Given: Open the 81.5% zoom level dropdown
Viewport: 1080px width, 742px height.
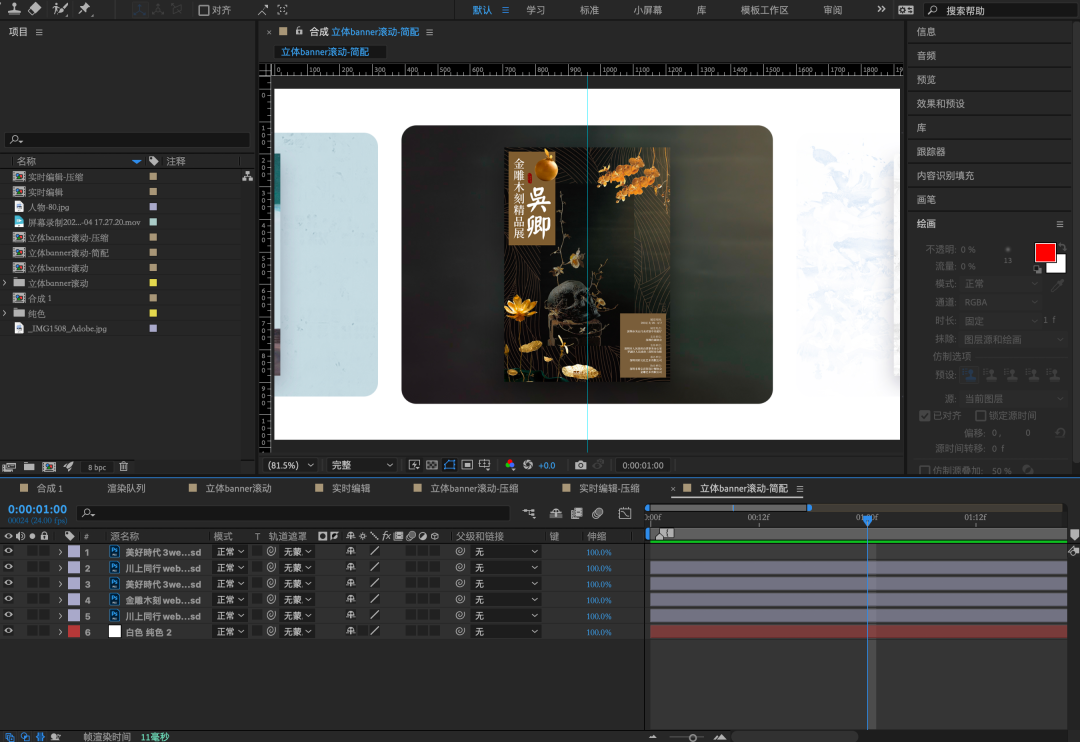Looking at the screenshot, I should (x=291, y=465).
